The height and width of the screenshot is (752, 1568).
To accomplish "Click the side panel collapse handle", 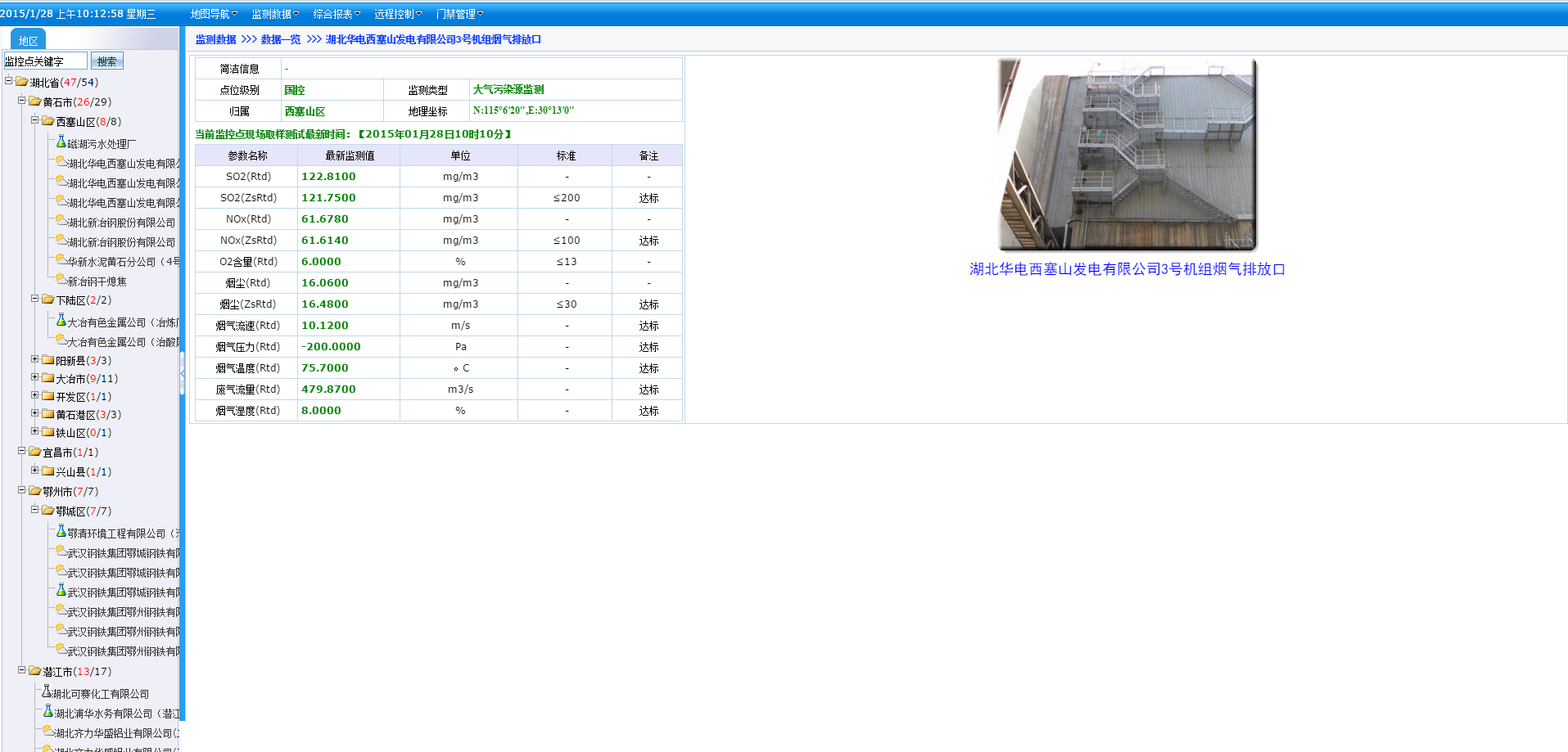I will 183,372.
